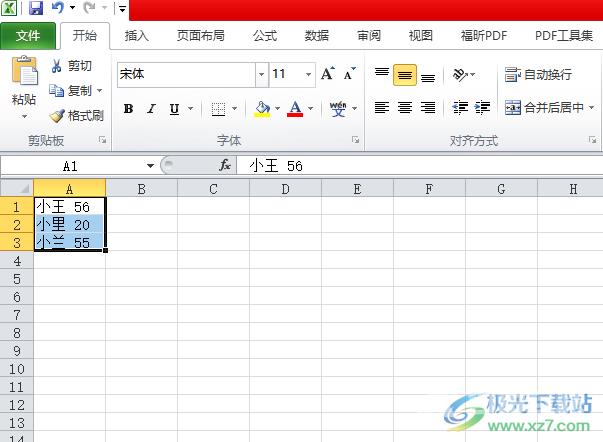The image size is (603, 442).
Task: Open the 剪贴板 pane launcher
Action: (x=102, y=140)
